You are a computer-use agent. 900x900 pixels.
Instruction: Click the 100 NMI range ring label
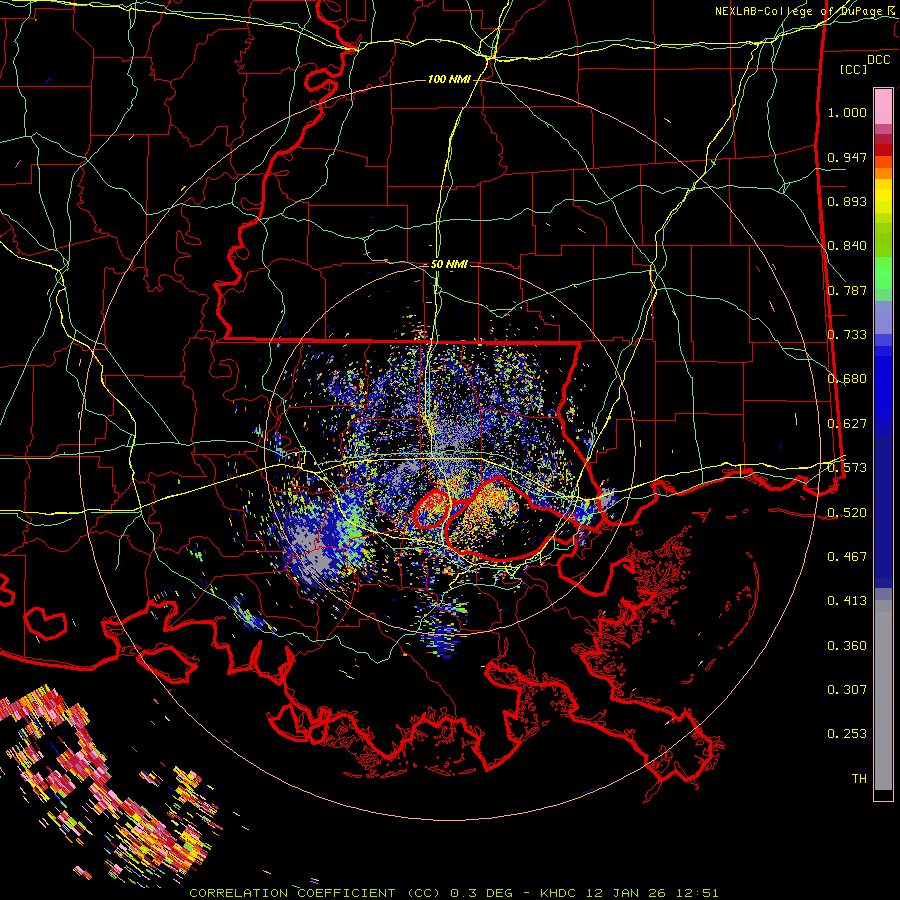point(448,79)
